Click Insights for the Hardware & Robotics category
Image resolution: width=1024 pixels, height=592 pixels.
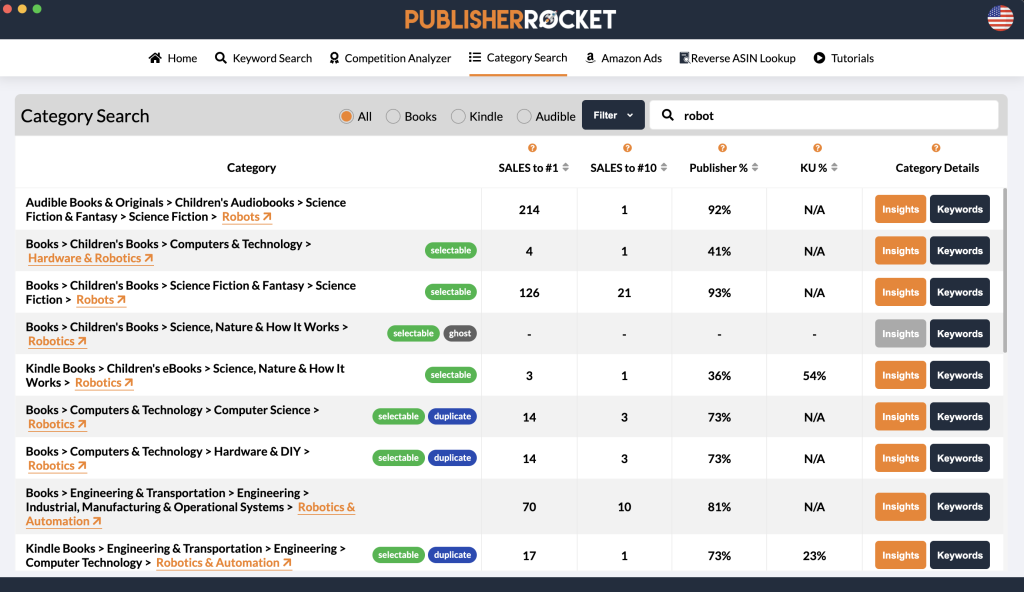coord(900,251)
